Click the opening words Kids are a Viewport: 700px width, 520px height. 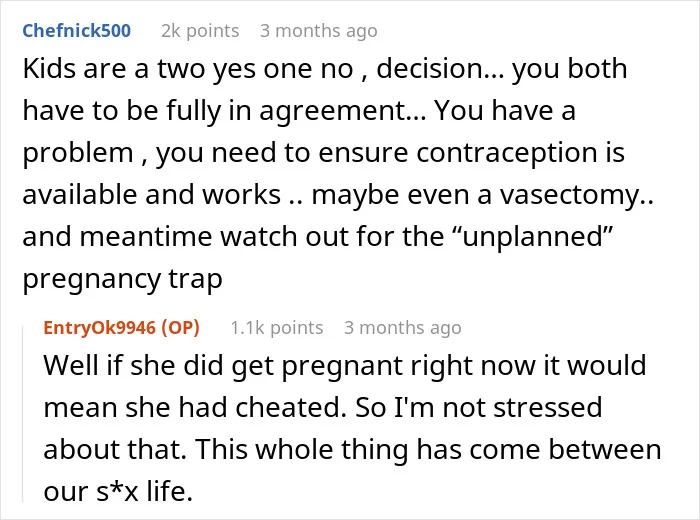pyautogui.click(x=85, y=69)
